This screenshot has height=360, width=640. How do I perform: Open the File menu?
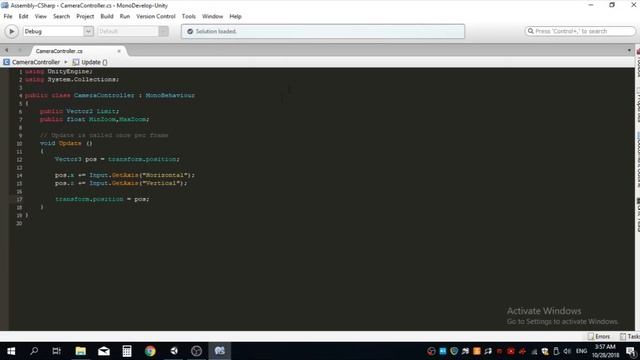pos(8,16)
